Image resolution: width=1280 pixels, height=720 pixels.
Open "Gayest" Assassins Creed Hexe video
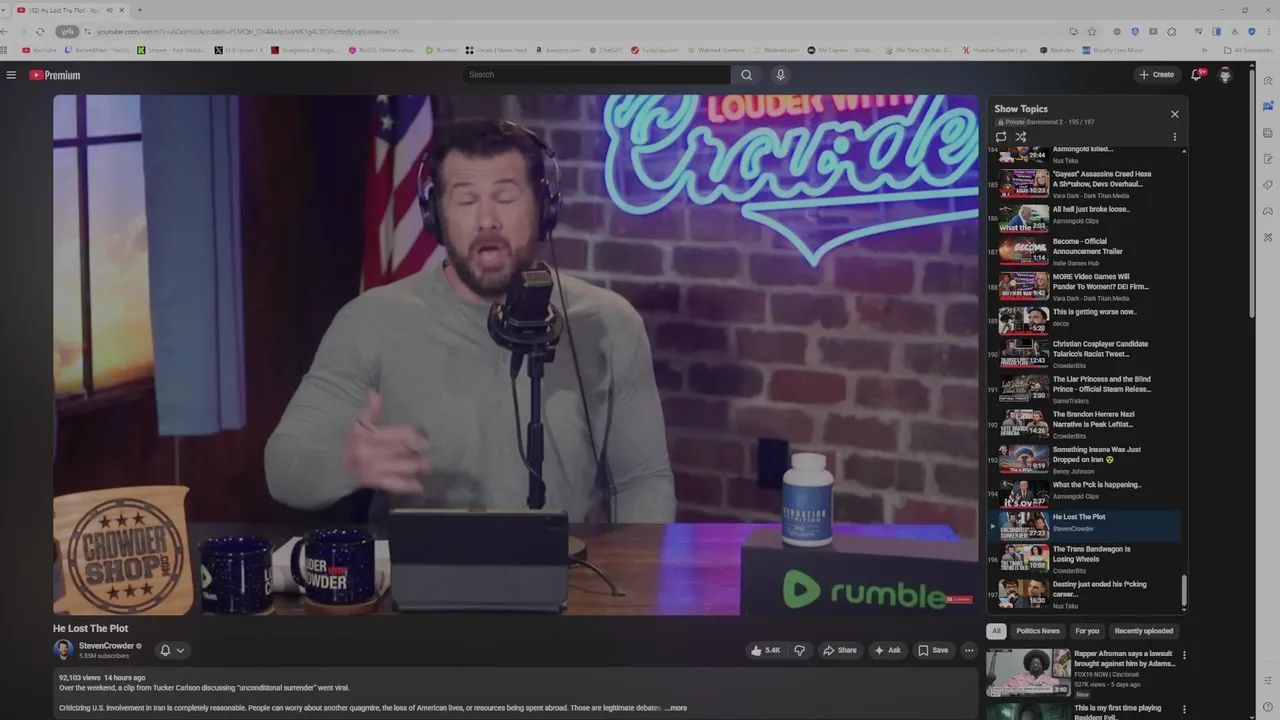click(x=1085, y=183)
